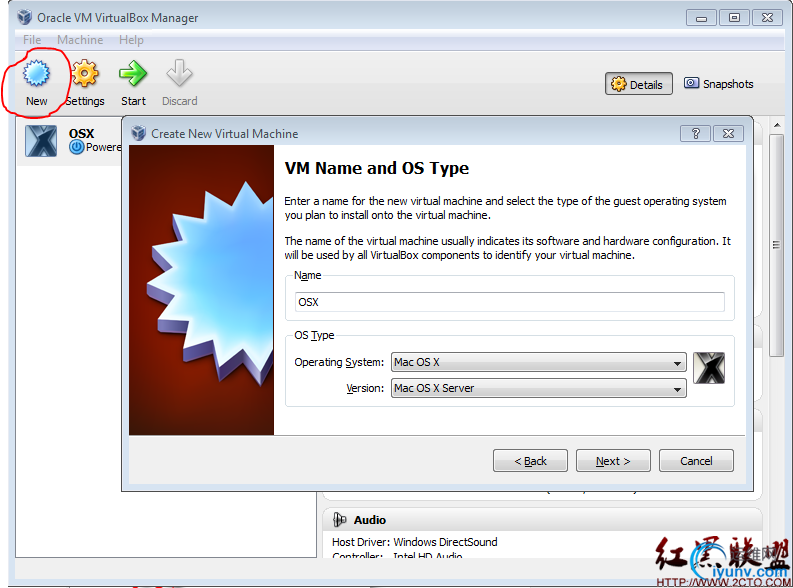Open Settings from the gear toolbar icon

85,74
